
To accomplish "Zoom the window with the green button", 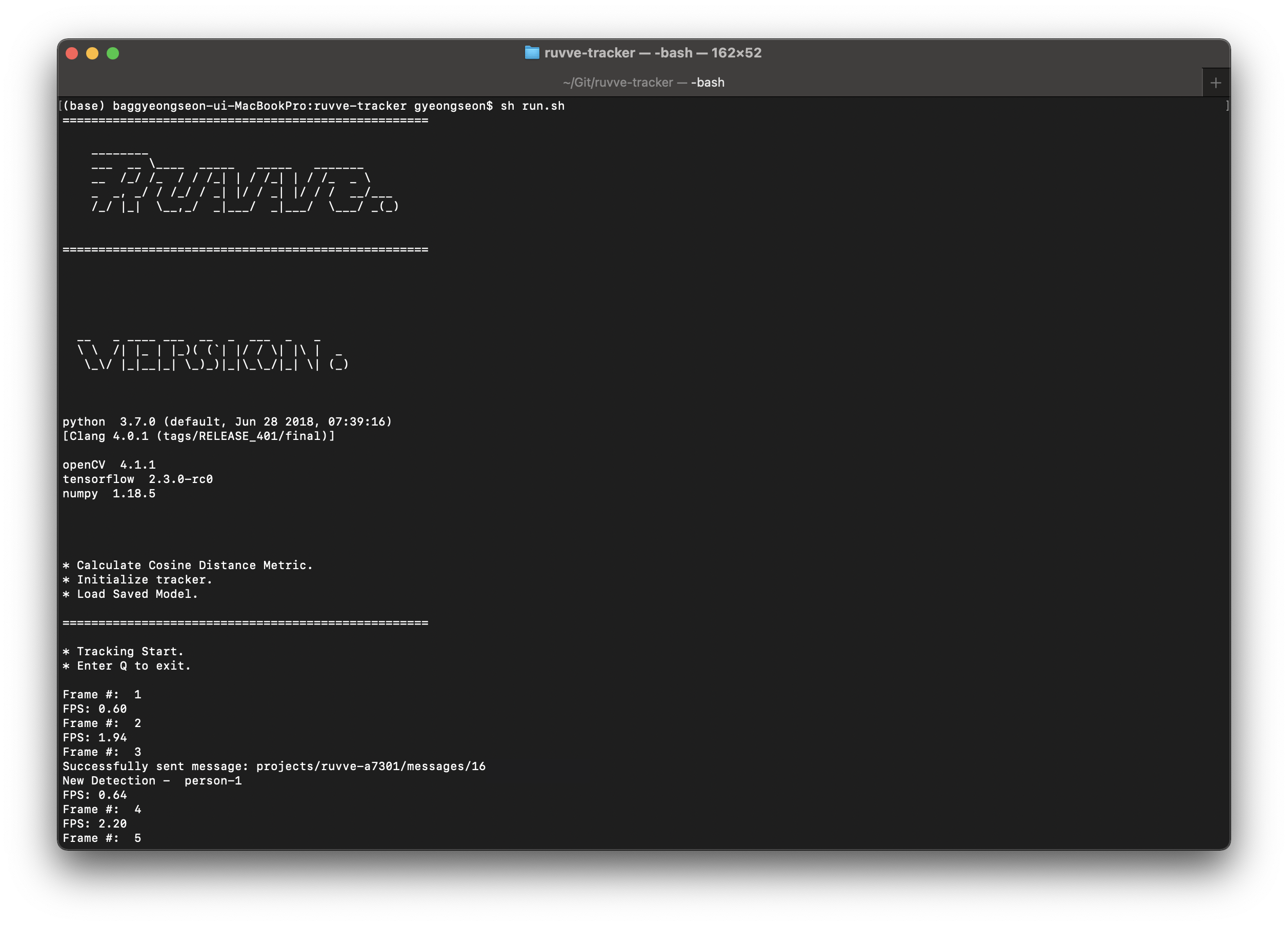I will click(113, 53).
